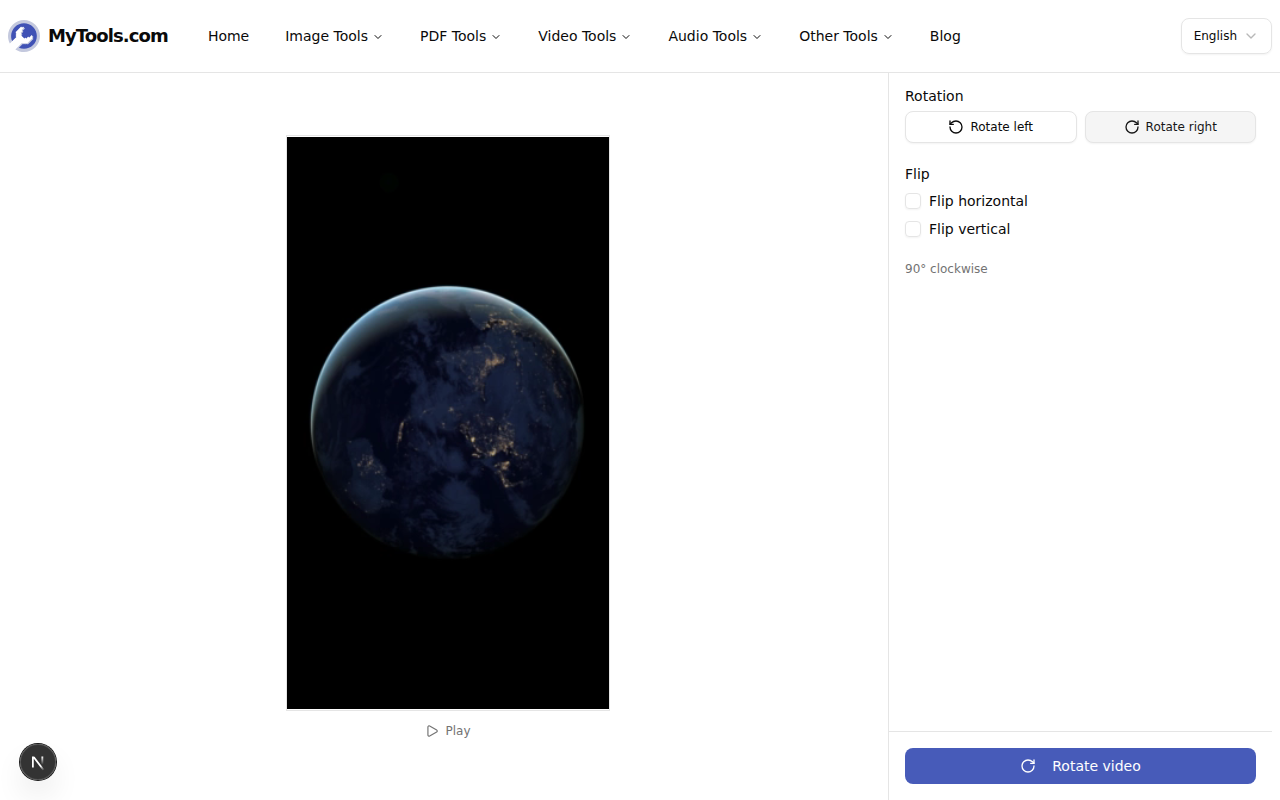Click the counterclockwise arrow on Rotate left
This screenshot has width=1280, height=800.
(955, 127)
